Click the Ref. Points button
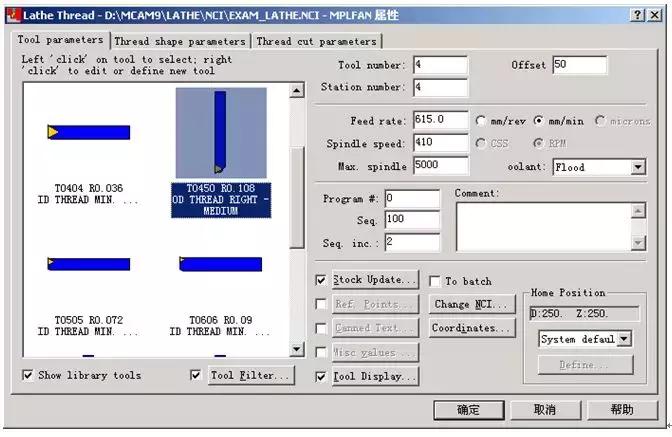This screenshot has height=437, width=672. [x=375, y=304]
